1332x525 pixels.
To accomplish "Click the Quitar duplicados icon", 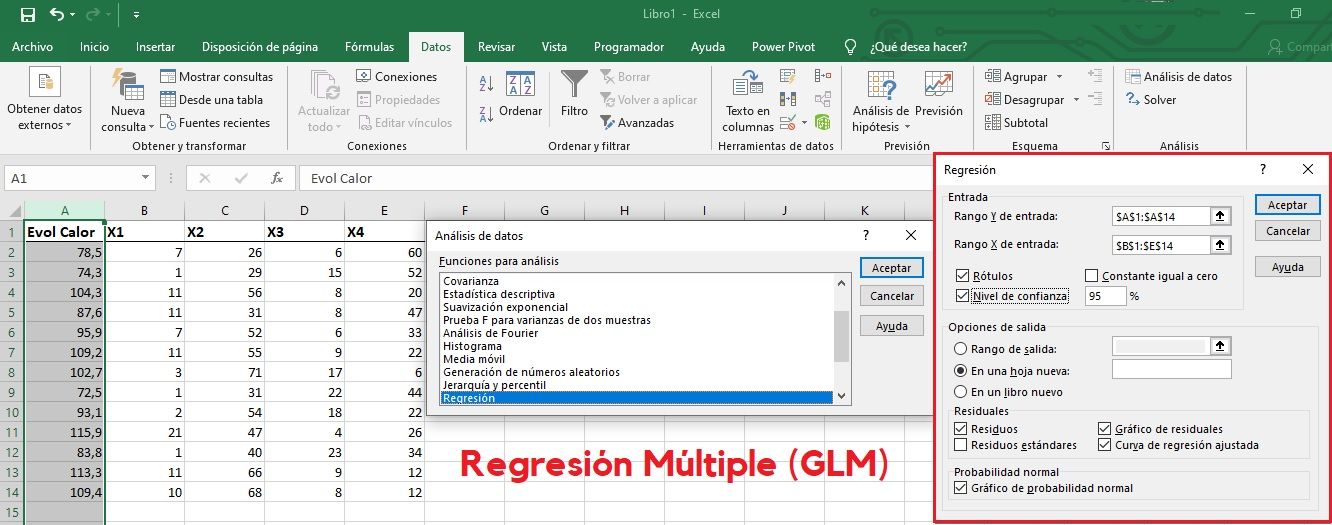I will click(788, 99).
